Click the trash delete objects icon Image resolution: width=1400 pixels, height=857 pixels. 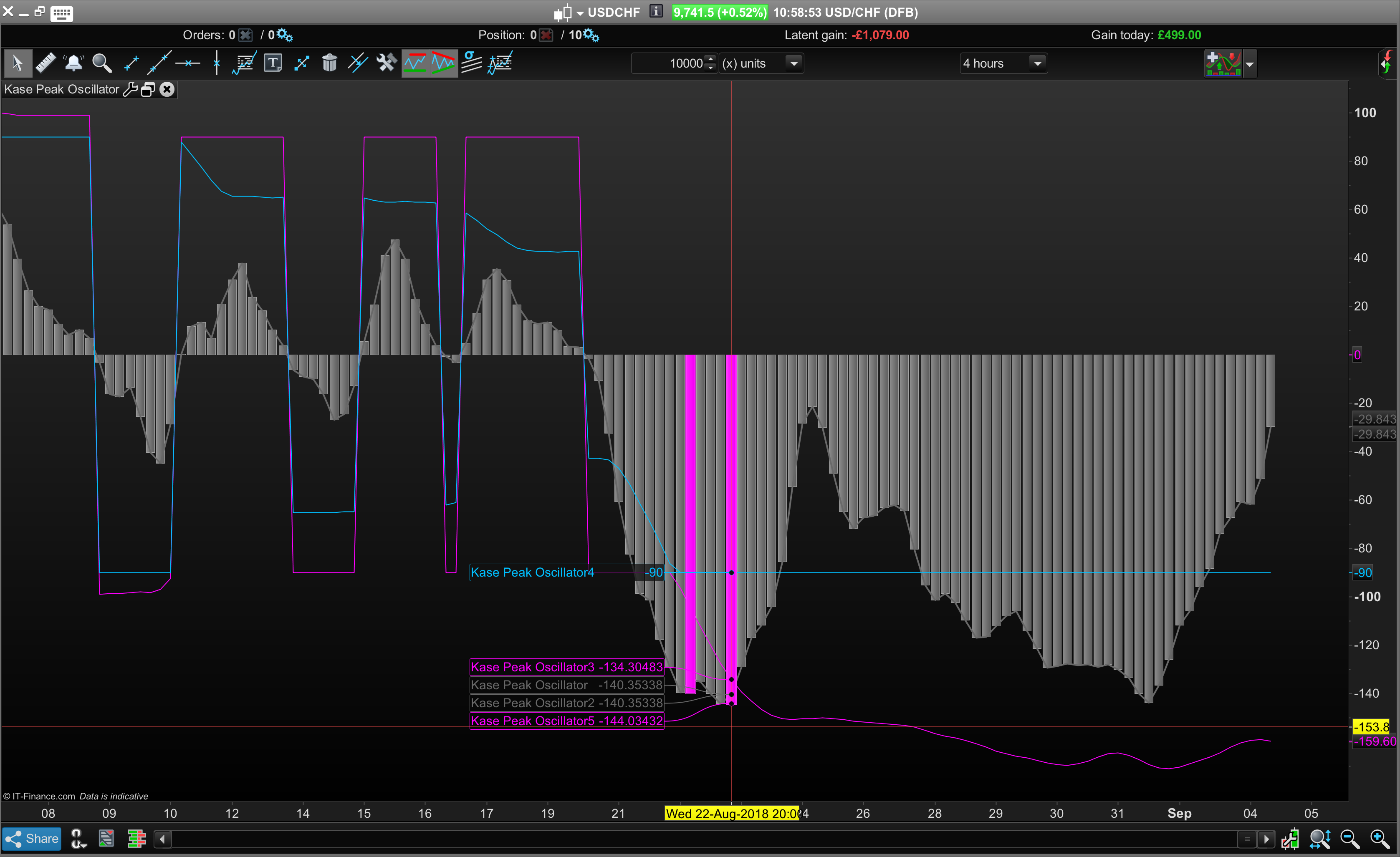point(329,63)
